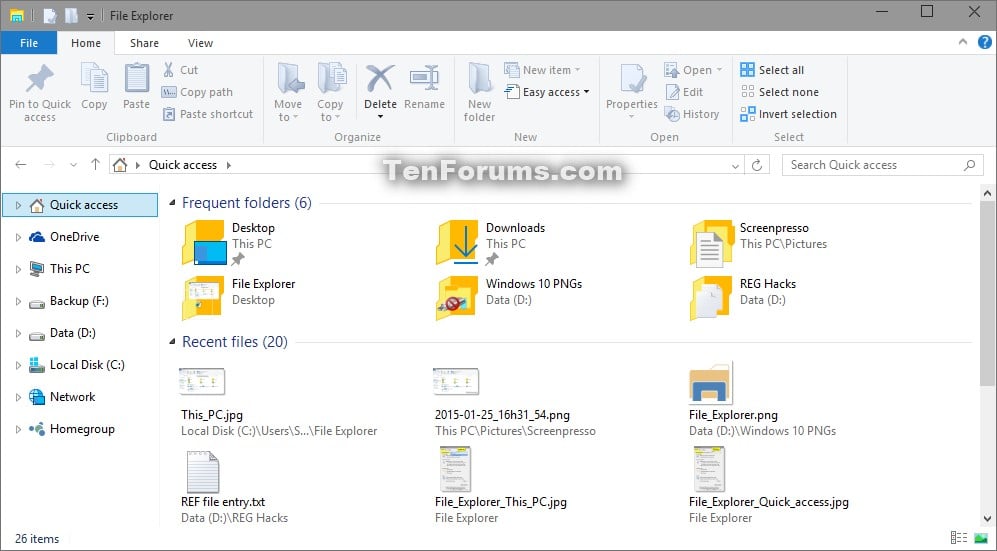Open the Open button dropdown arrow

tap(719, 70)
